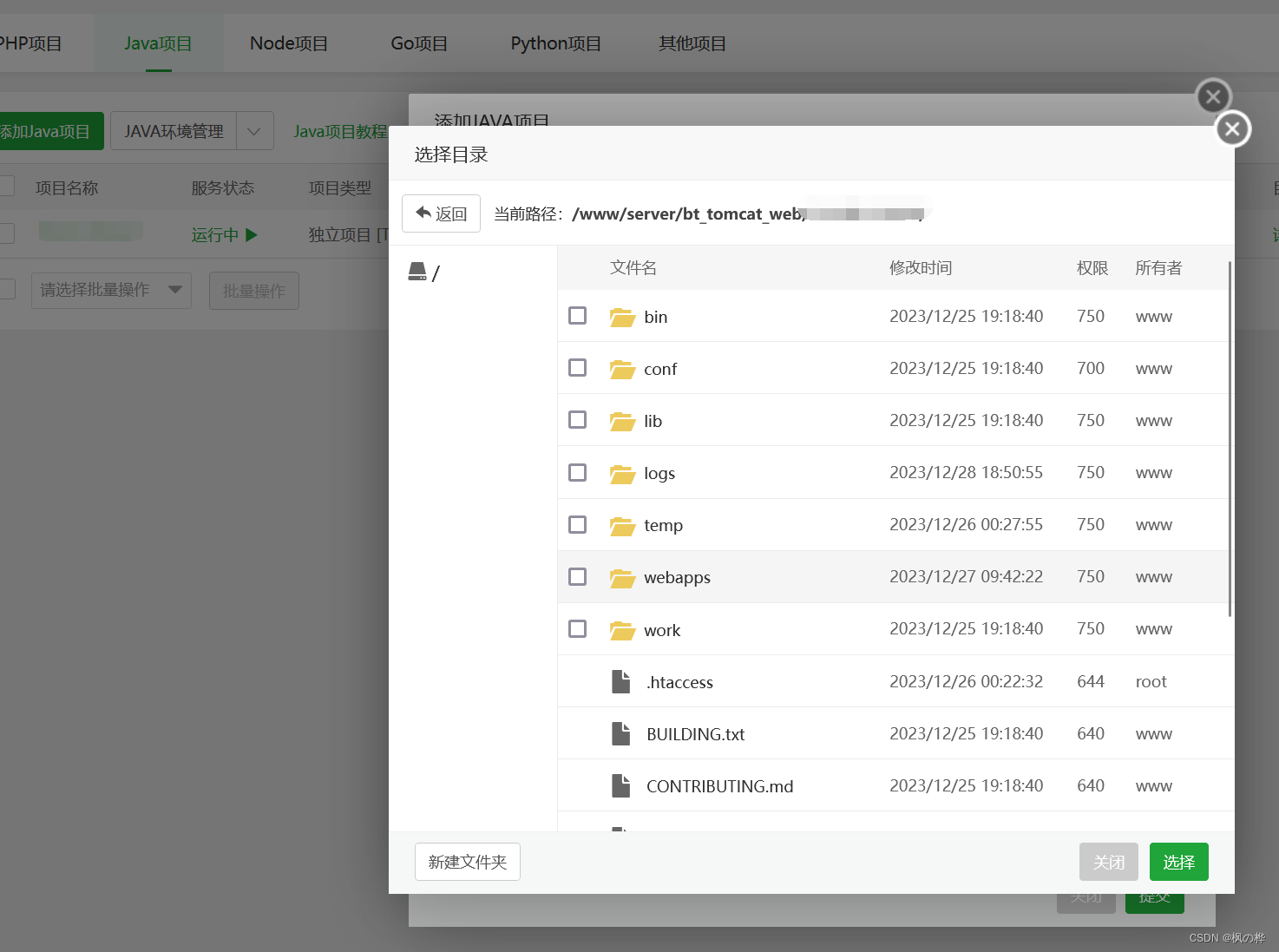Screen dimensions: 1279x952
Task: Toggle the select-all checkbox beside 项目名称
Action: coord(7,186)
